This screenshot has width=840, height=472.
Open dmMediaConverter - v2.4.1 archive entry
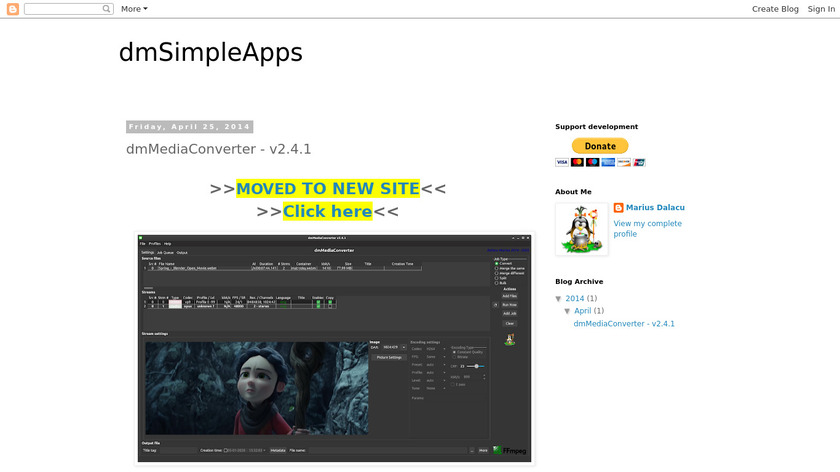coord(624,324)
